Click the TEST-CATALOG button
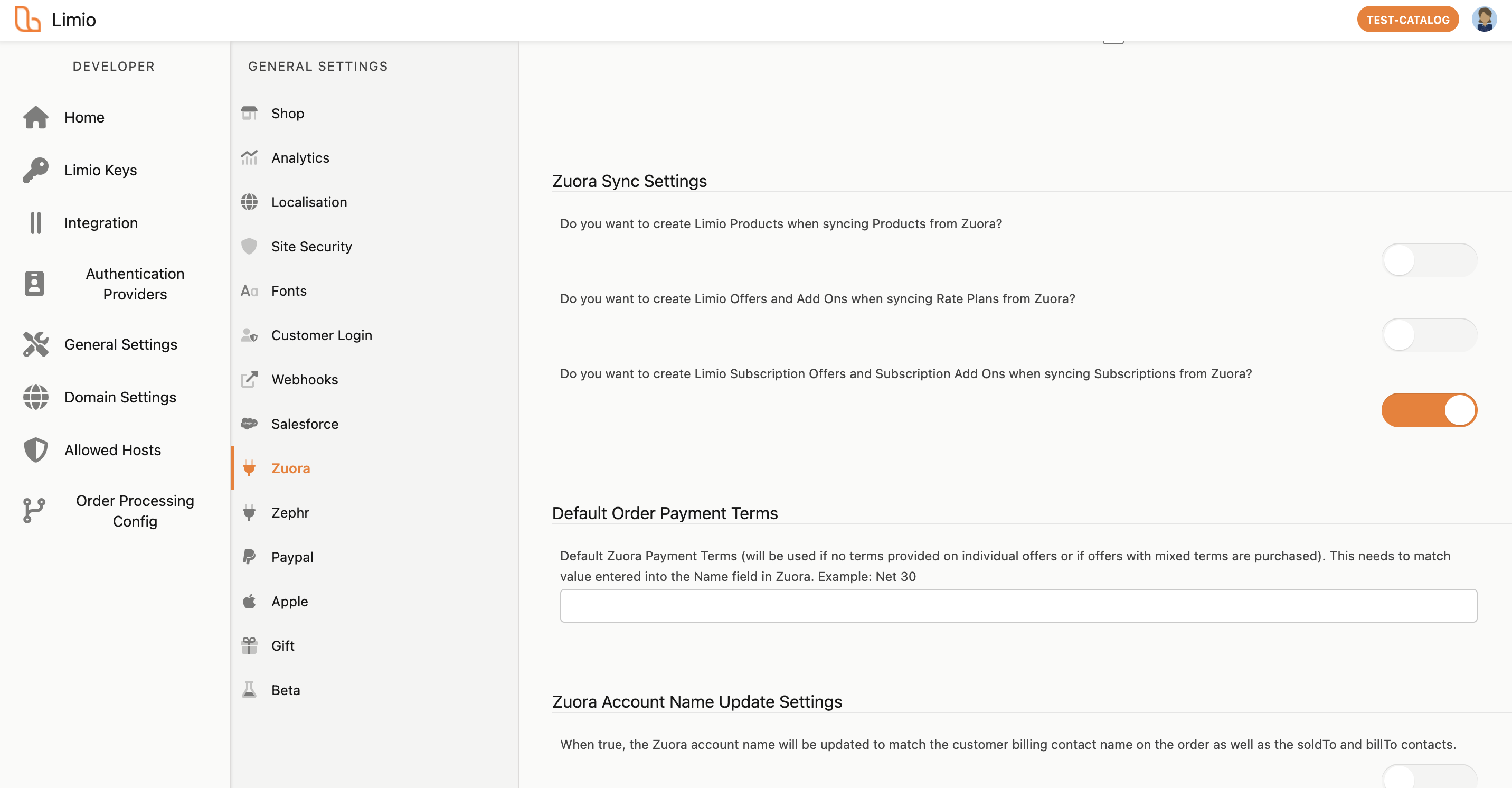This screenshot has height=788, width=1512. 1407,20
